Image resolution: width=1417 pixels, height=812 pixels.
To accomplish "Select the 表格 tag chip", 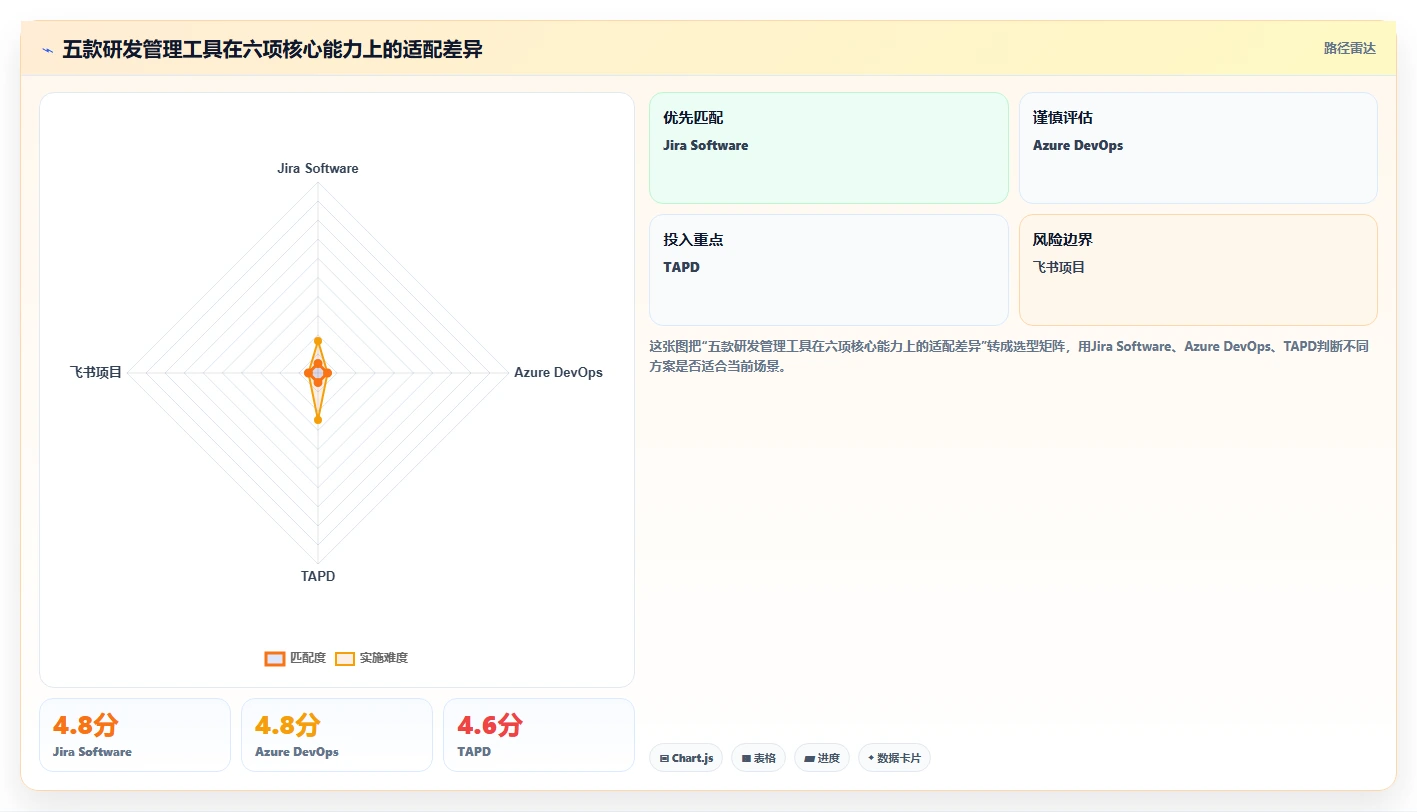I will 759,758.
